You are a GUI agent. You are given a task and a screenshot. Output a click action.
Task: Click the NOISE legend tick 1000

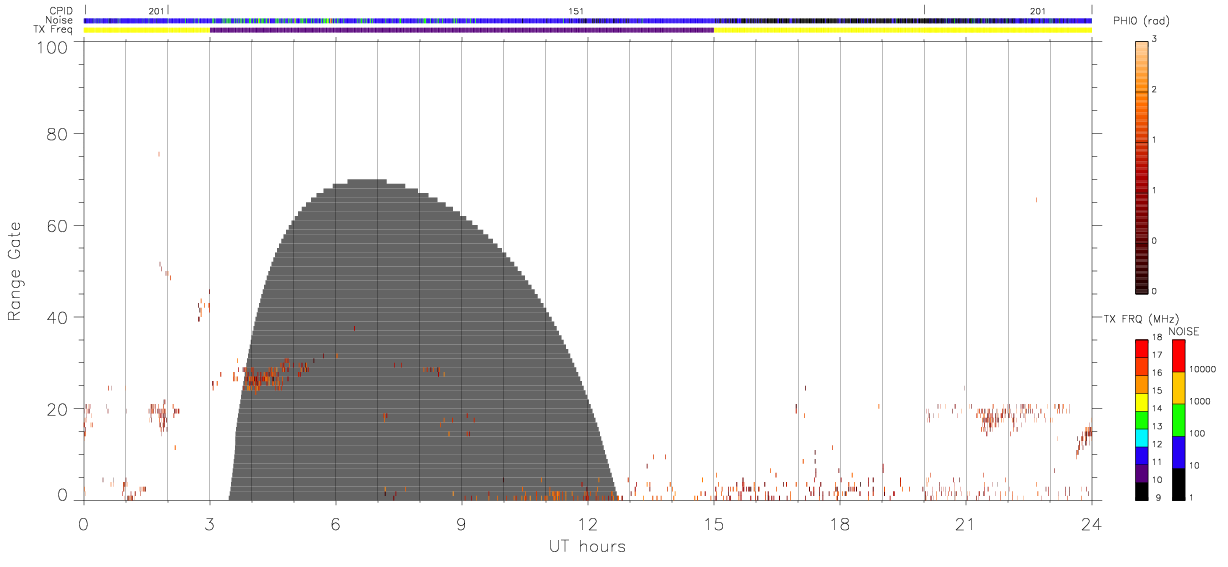point(1200,401)
